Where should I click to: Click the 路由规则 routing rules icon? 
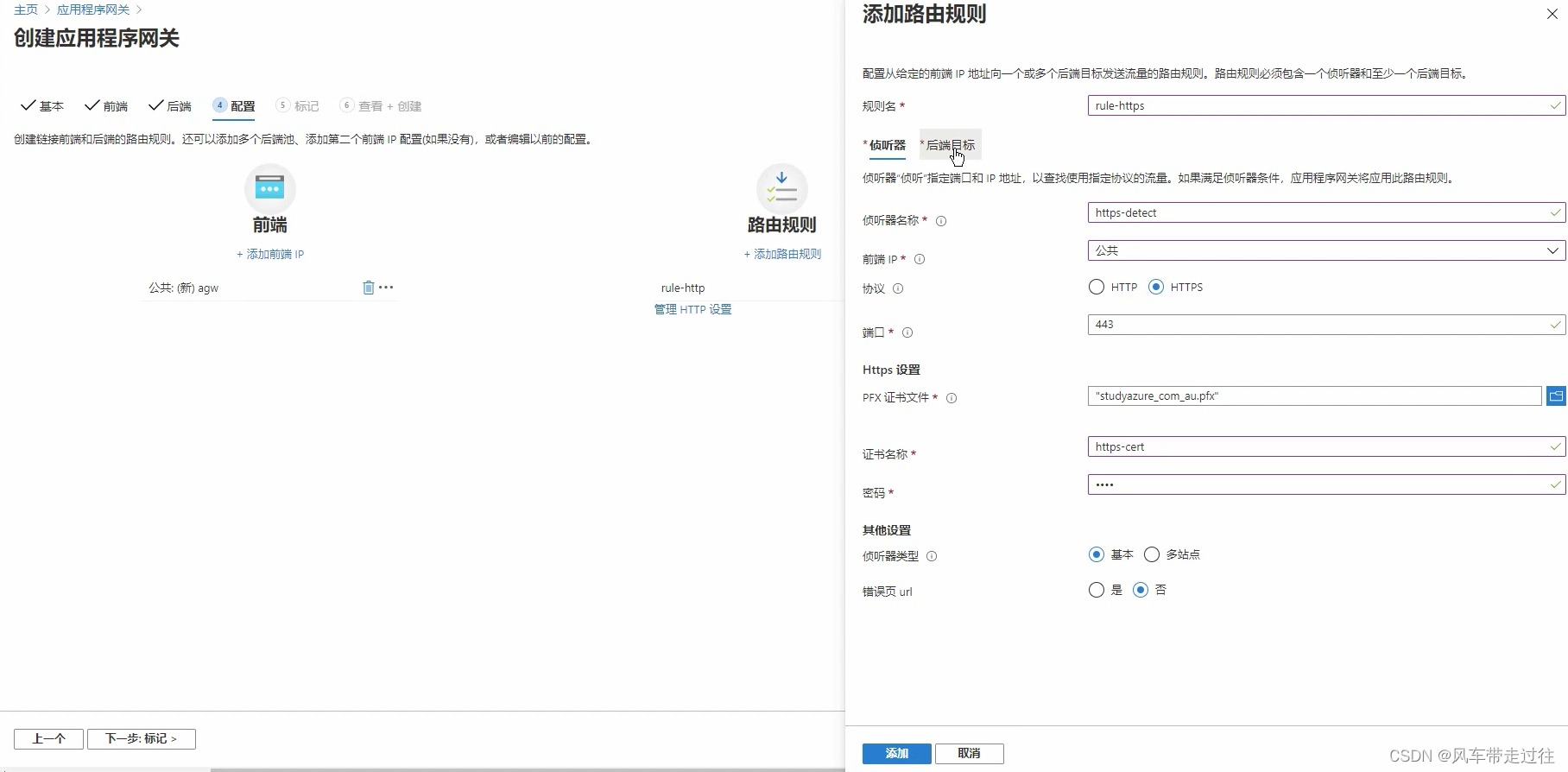tap(782, 188)
